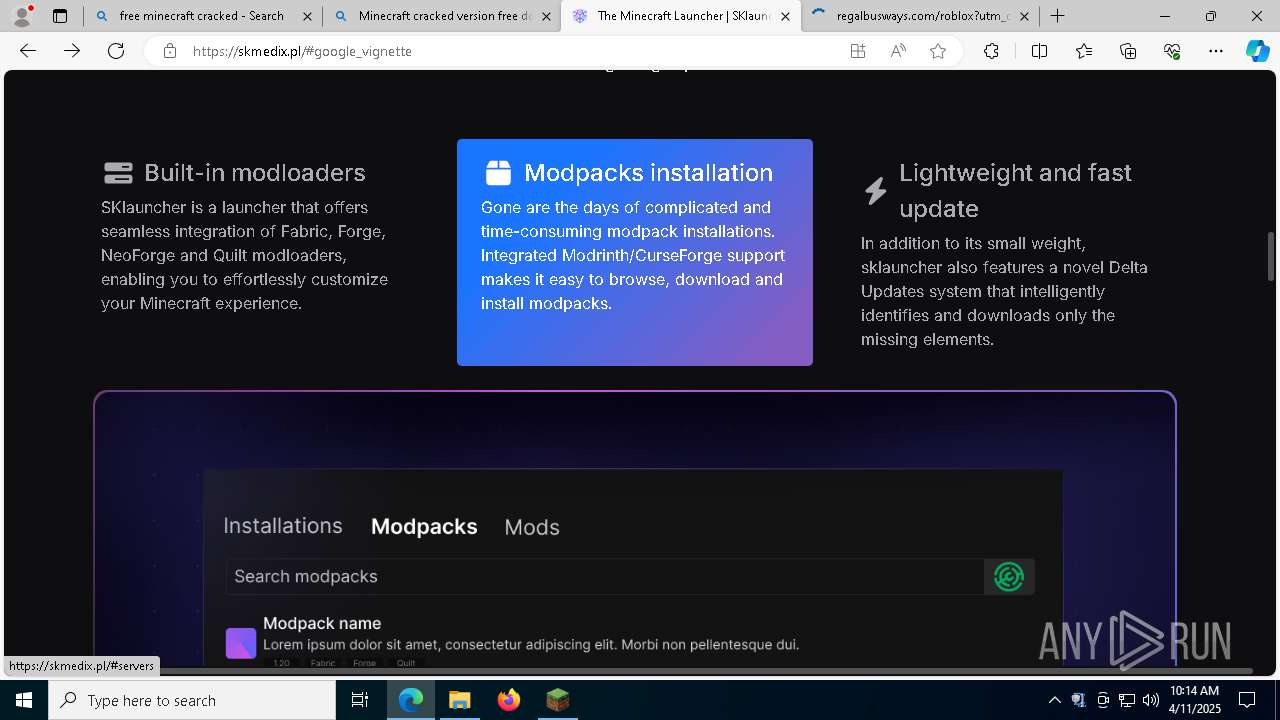Open the tab actions menu icon

pyautogui.click(x=60, y=16)
